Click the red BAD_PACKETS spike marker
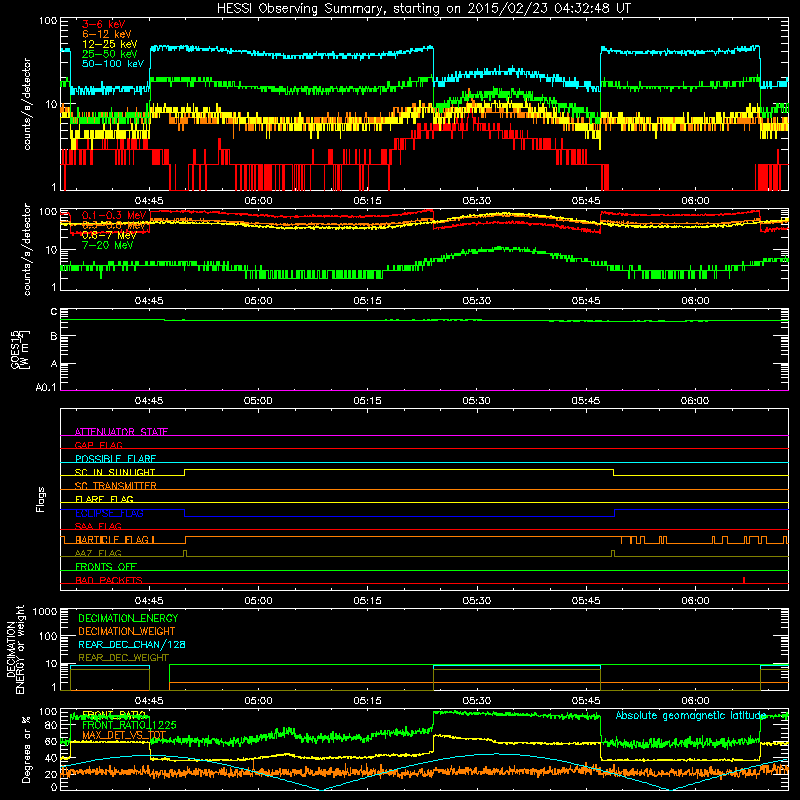800x800 pixels. [x=744, y=580]
